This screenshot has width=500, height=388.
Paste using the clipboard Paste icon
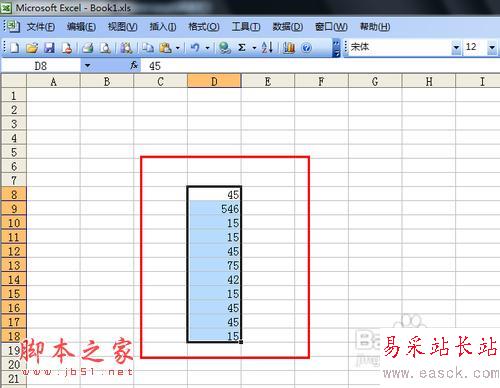165,48
